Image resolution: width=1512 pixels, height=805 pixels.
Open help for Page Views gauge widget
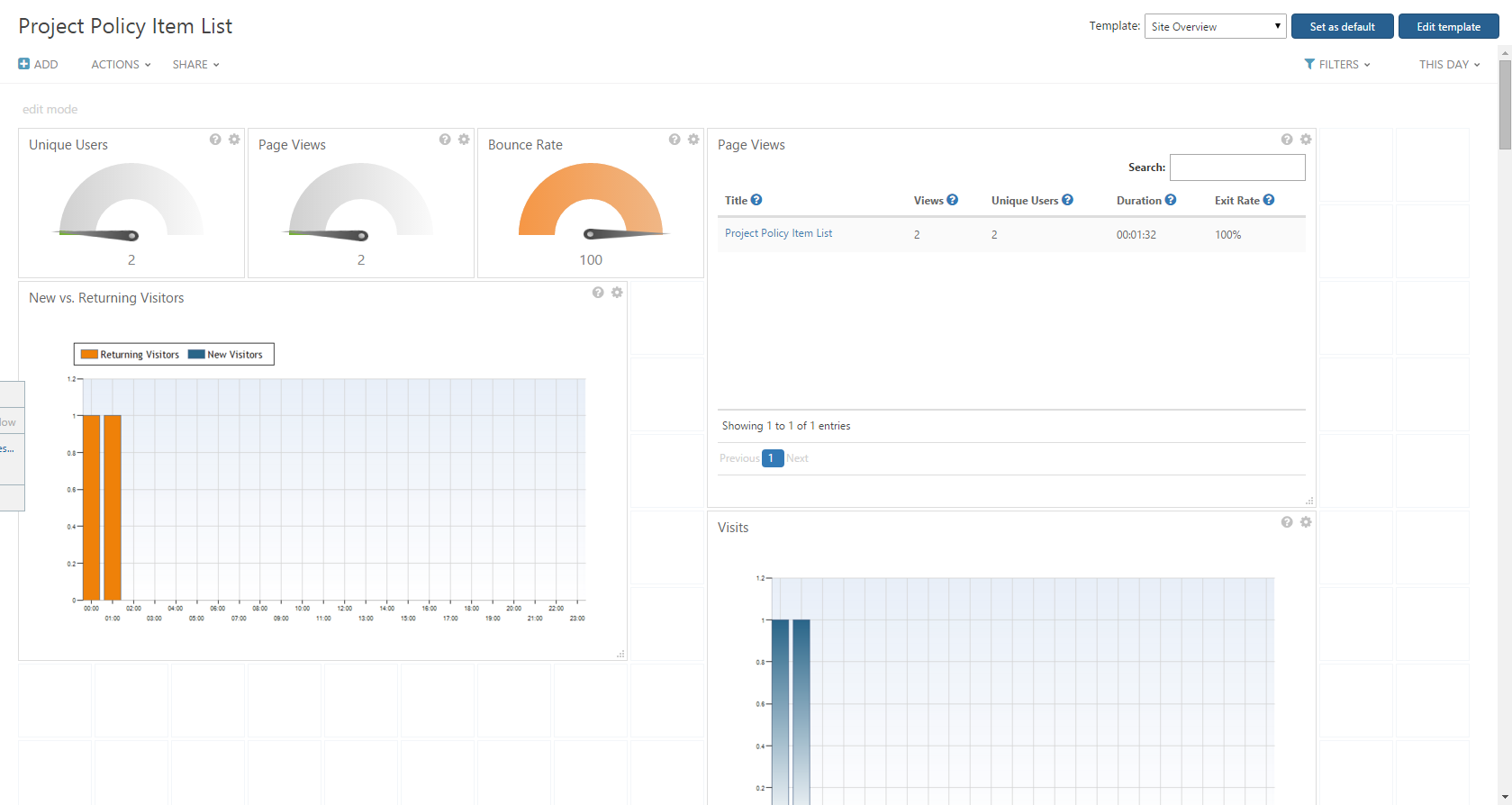(445, 140)
